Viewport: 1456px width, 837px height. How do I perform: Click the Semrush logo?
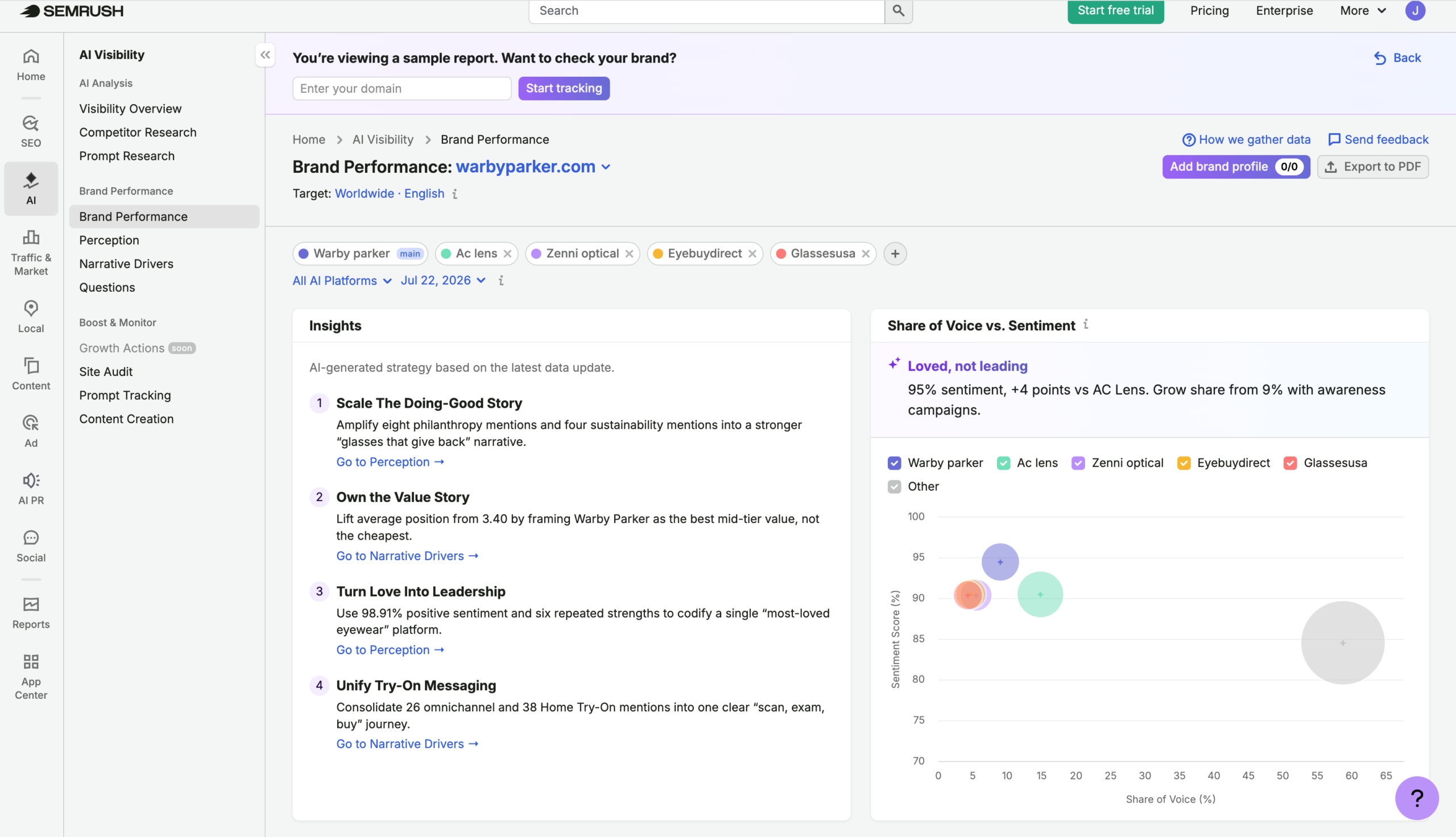coord(72,11)
